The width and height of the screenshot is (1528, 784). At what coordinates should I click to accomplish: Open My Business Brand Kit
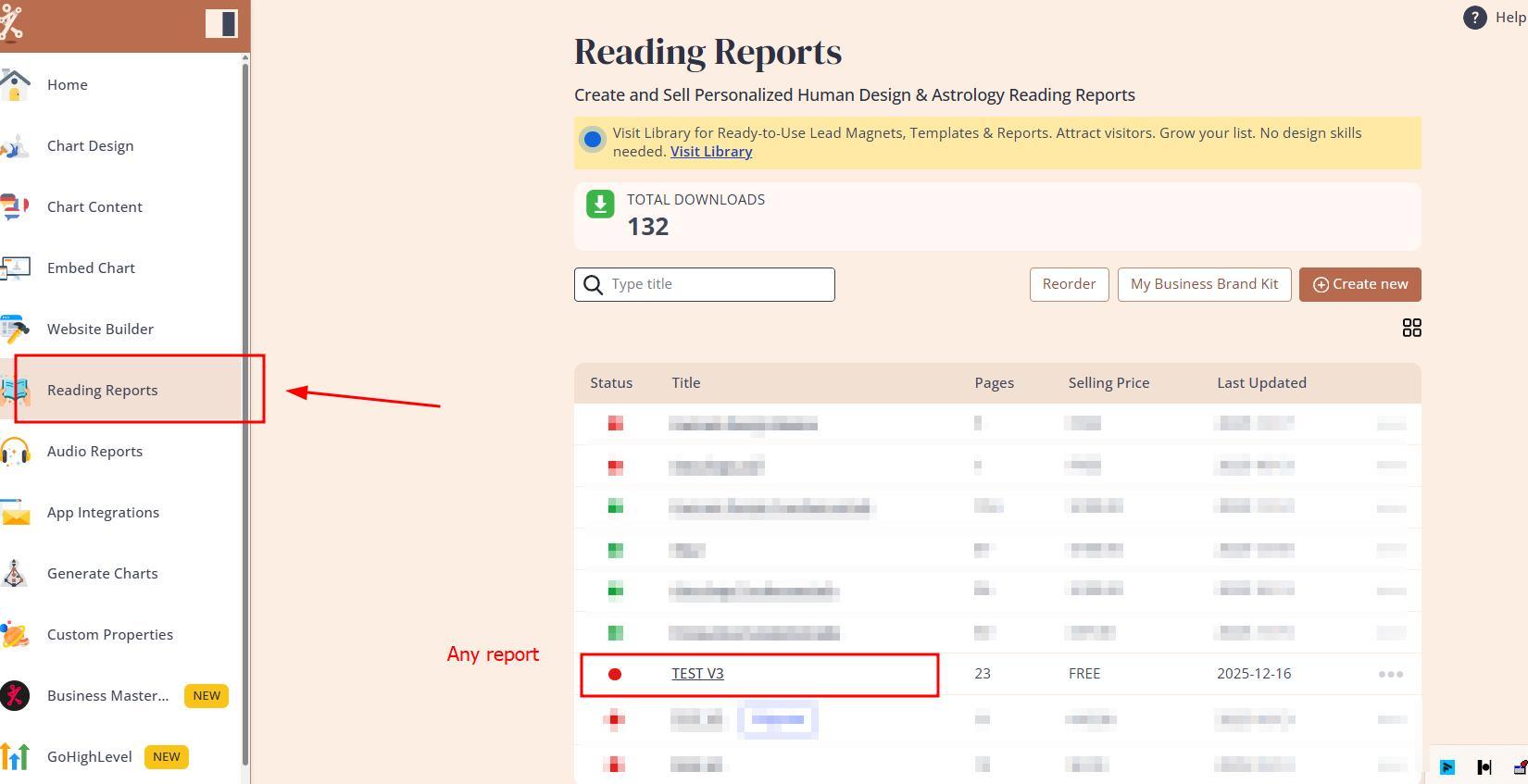tap(1204, 284)
